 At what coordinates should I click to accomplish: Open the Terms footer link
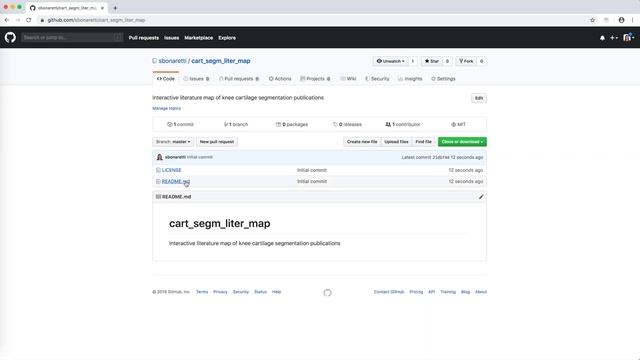click(x=202, y=292)
